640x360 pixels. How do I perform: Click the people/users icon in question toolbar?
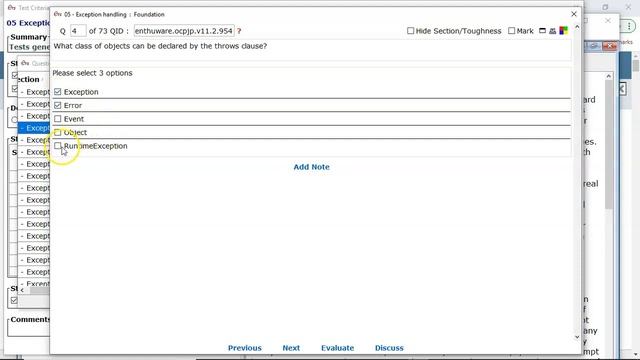tap(553, 31)
